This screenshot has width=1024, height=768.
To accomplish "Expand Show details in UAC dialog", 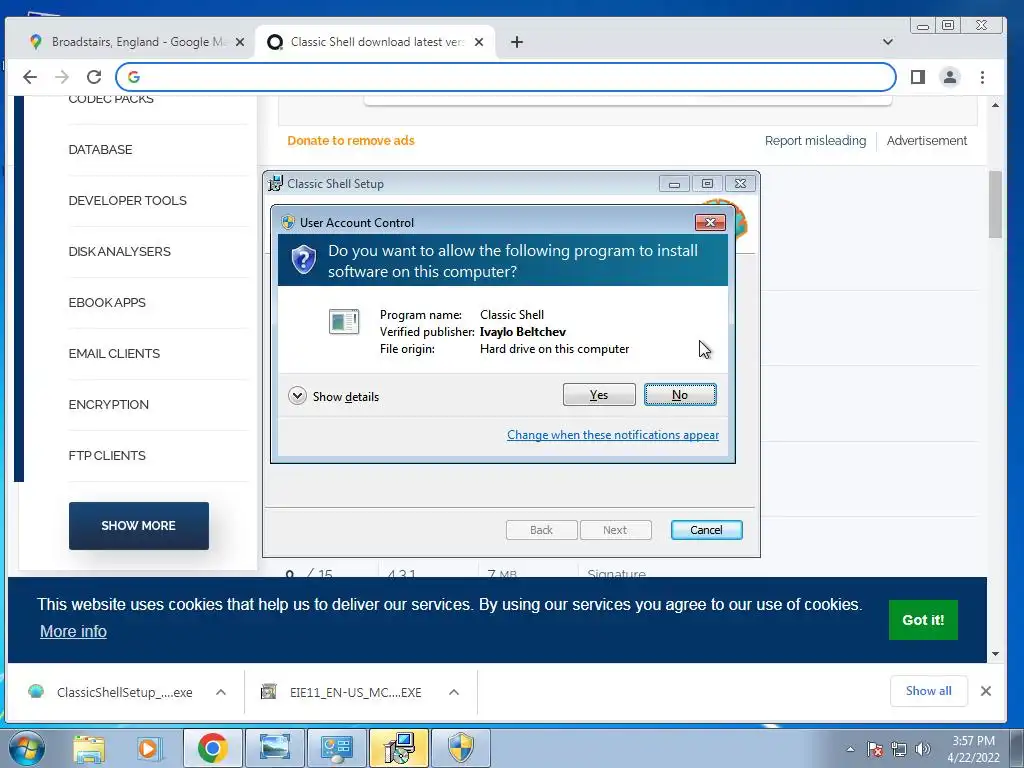I will tap(334, 396).
